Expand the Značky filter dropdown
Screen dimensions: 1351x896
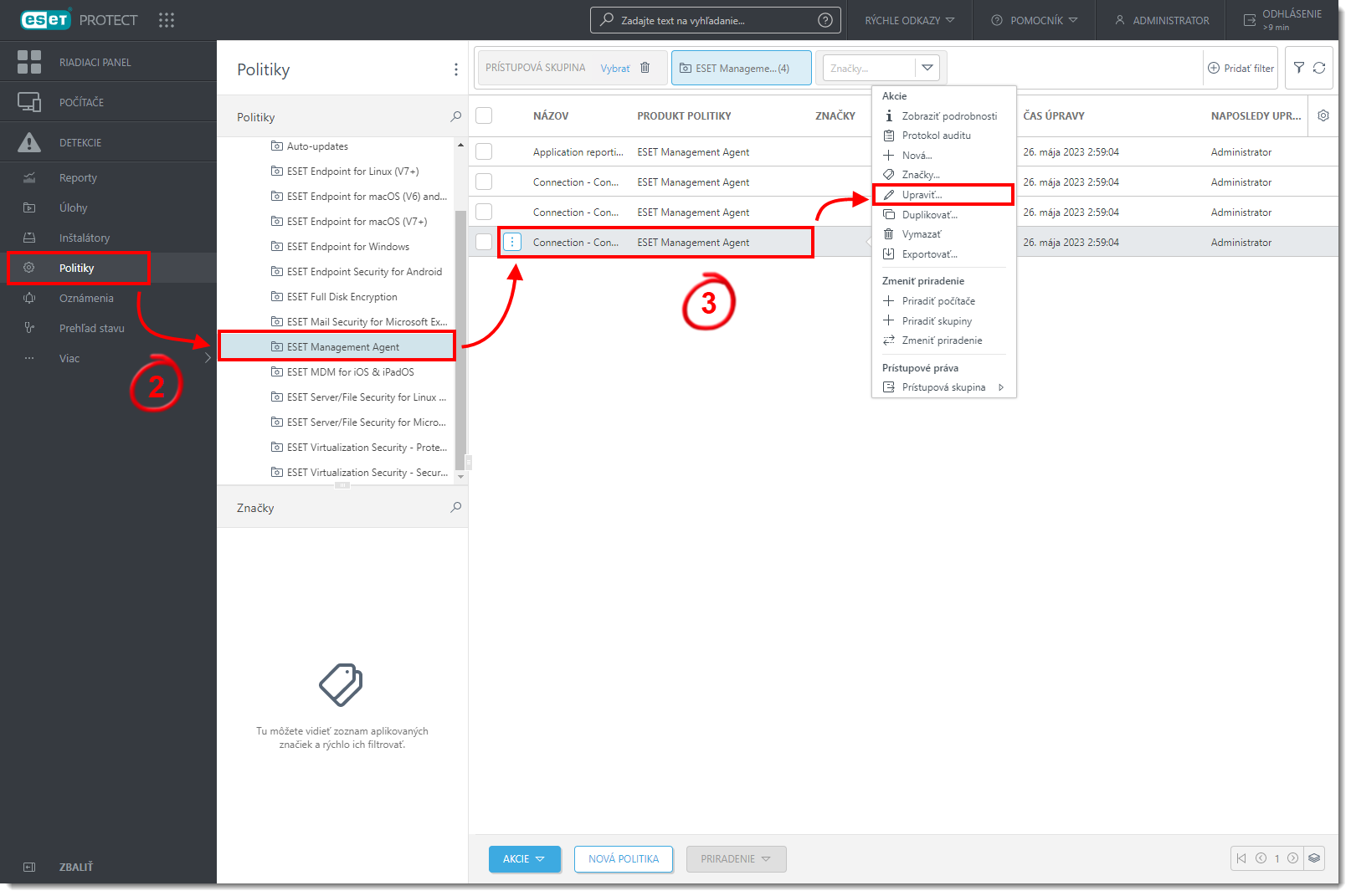(927, 68)
